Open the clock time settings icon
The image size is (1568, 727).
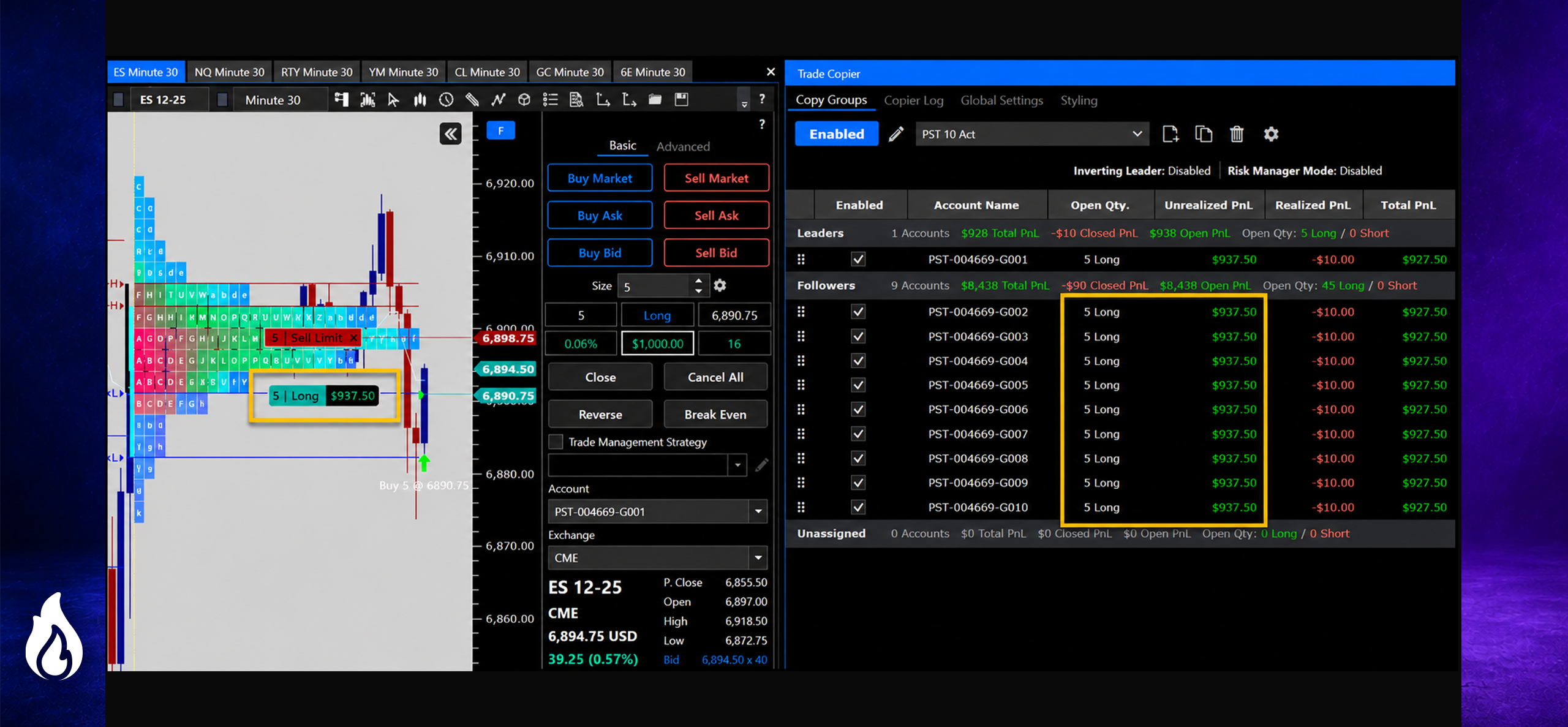446,100
